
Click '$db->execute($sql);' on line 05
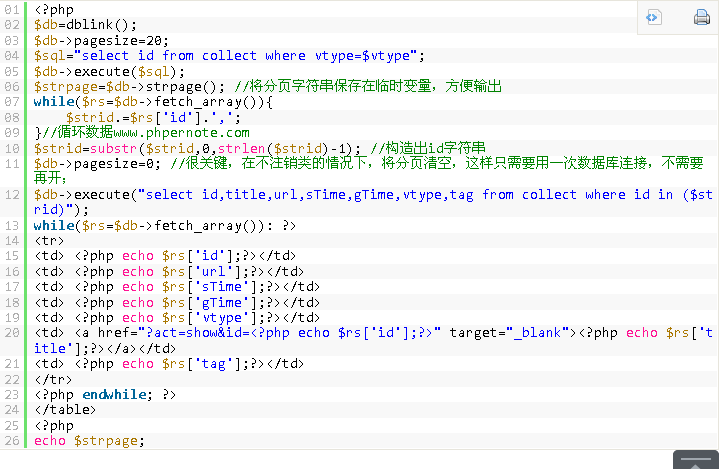(109, 71)
